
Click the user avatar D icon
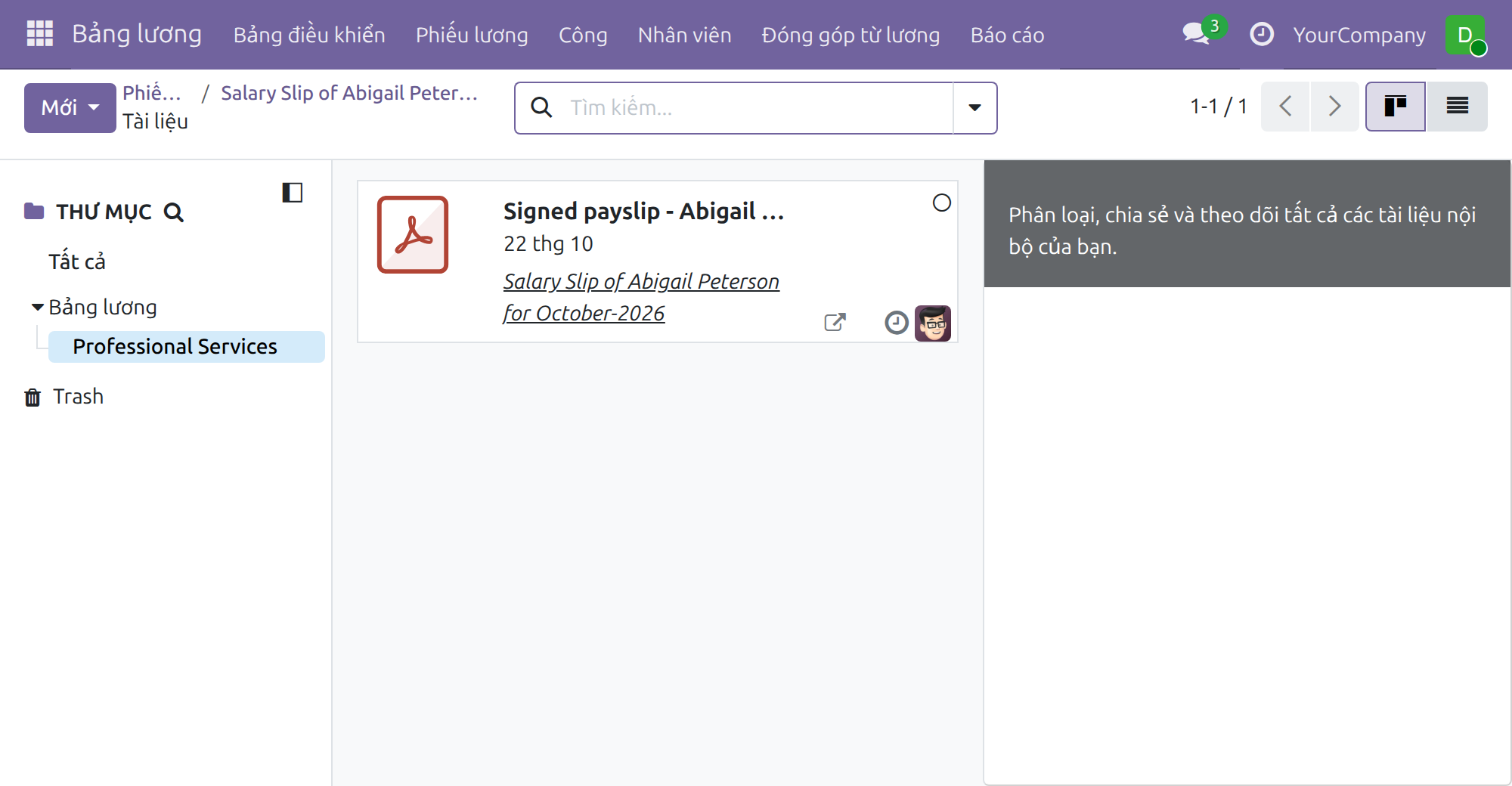(x=1465, y=35)
